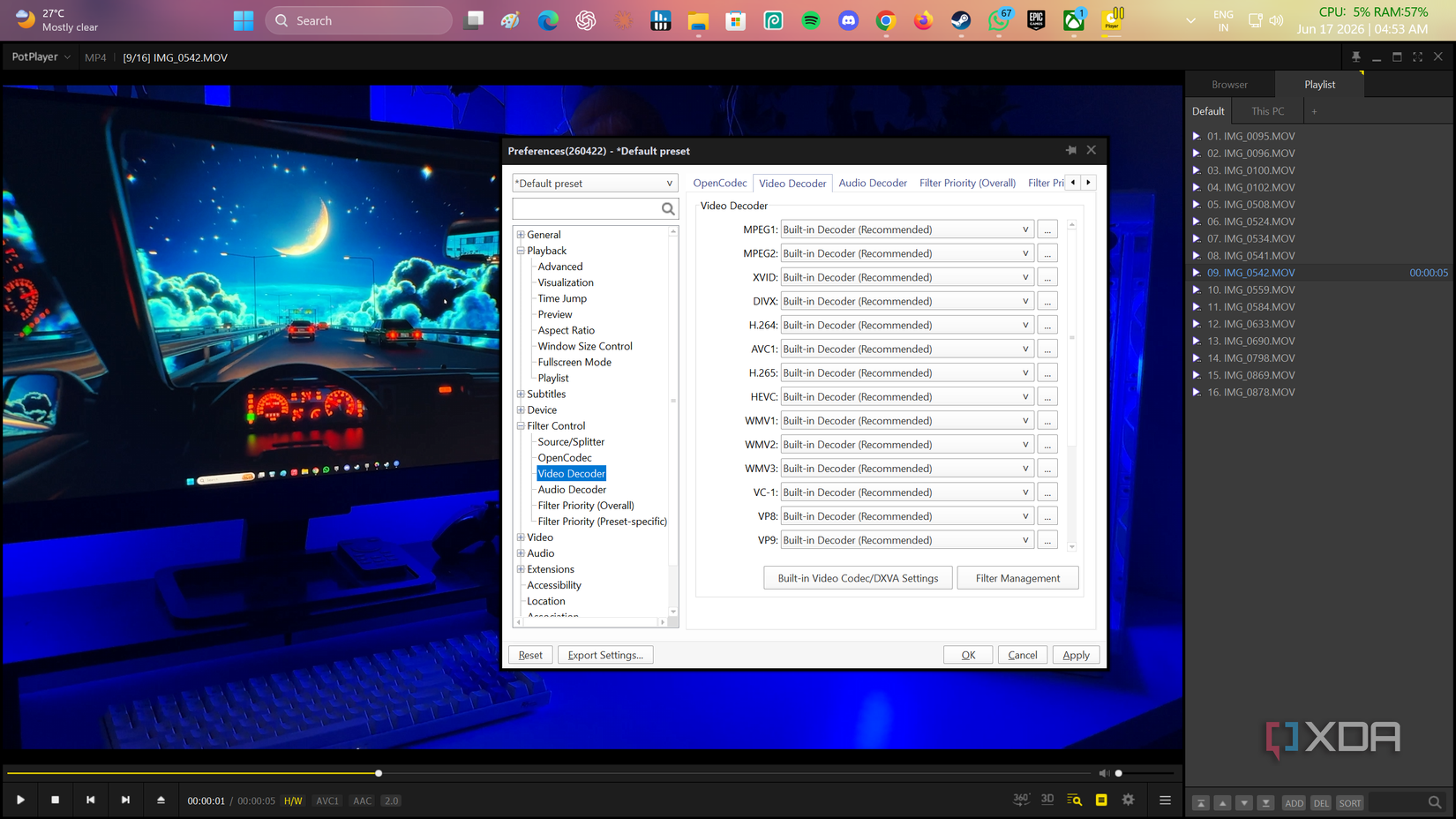
Task: Open PotPlayer title menu dropdown
Action: pos(41,56)
